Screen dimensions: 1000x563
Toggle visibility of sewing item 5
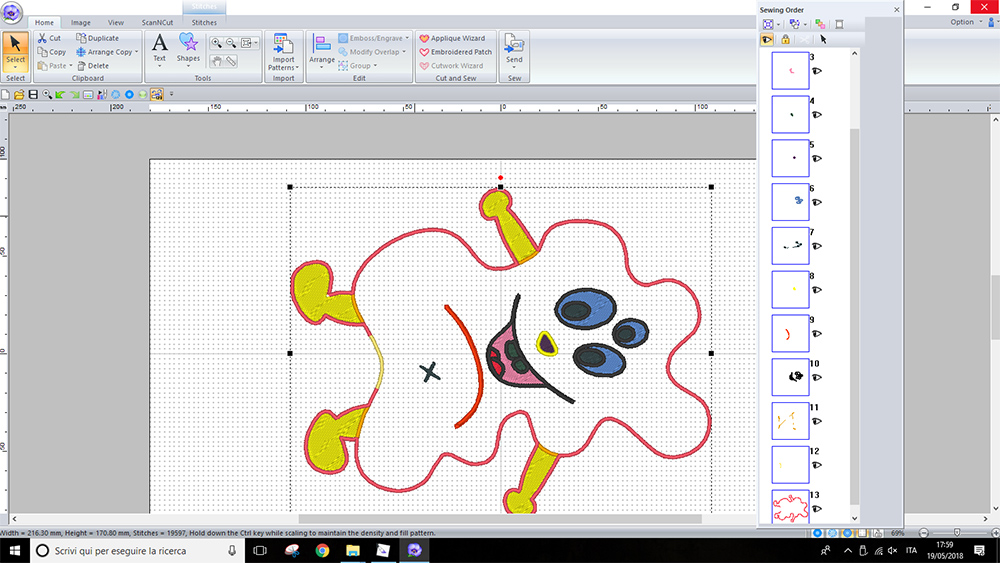point(817,158)
